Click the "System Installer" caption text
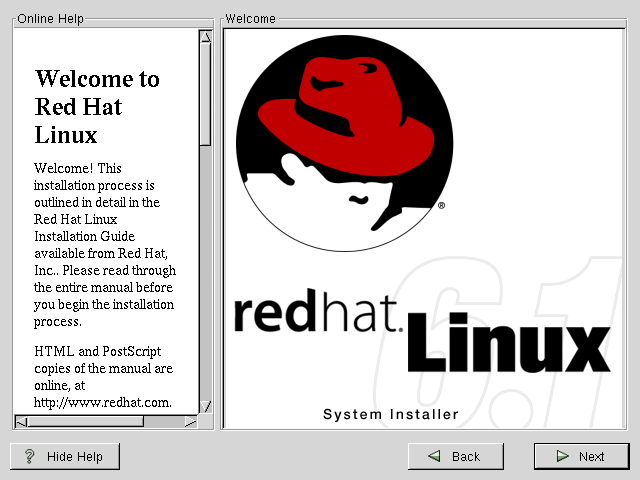Viewport: 640px width, 480px height. pos(391,414)
